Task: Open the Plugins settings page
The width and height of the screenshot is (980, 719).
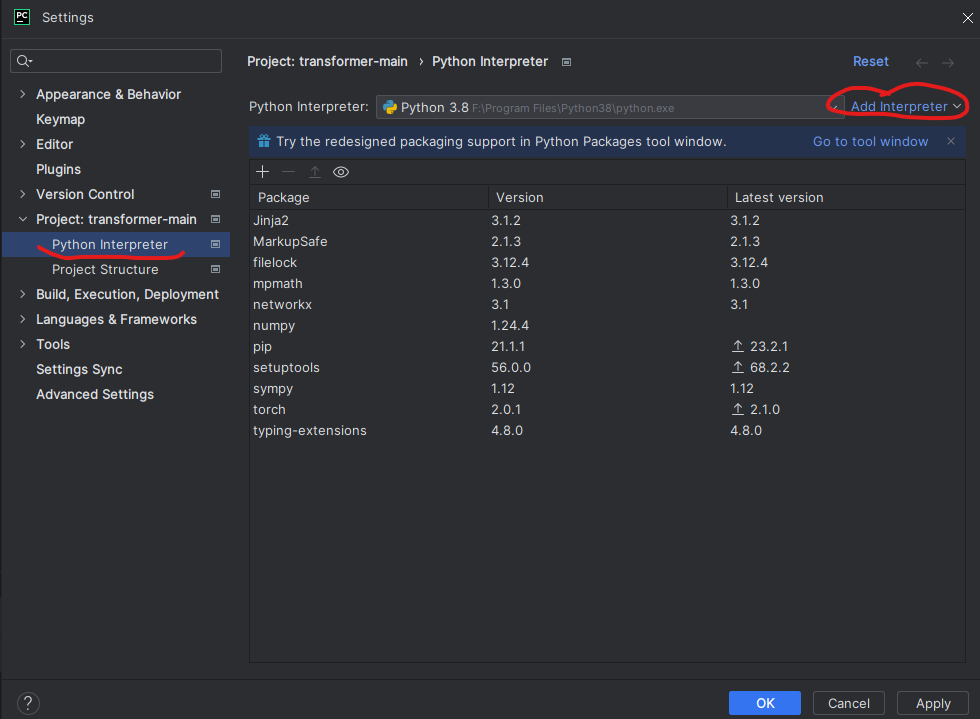Action: tap(58, 169)
